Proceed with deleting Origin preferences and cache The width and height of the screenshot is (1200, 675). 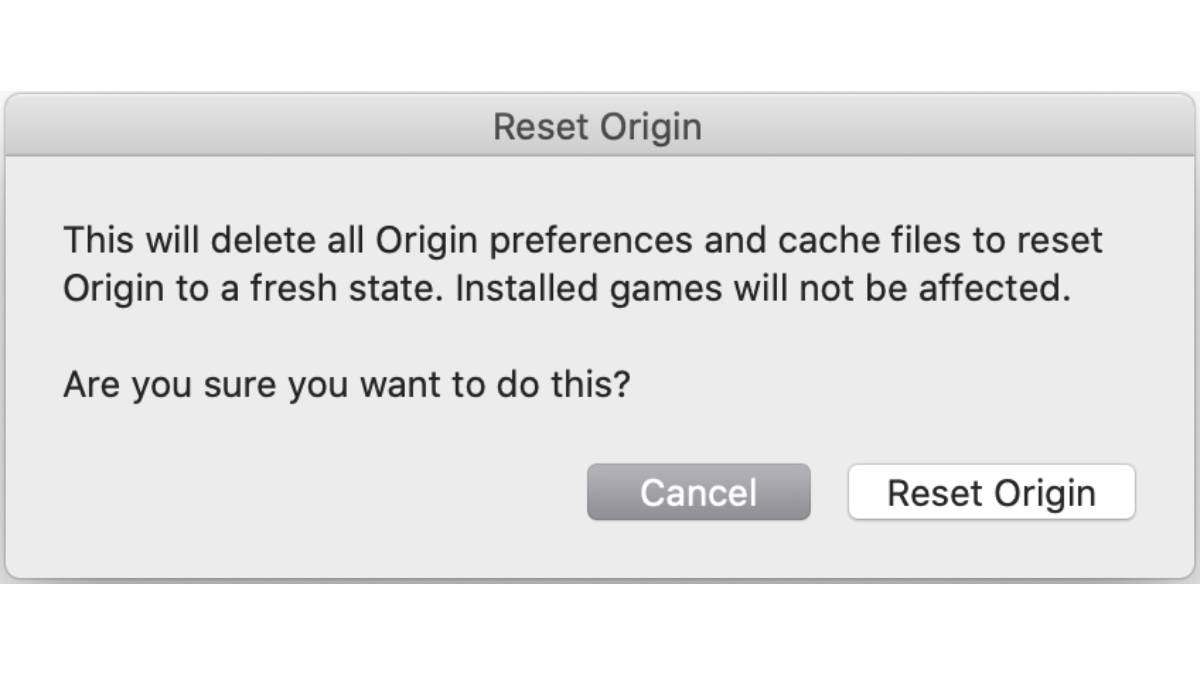tap(989, 491)
